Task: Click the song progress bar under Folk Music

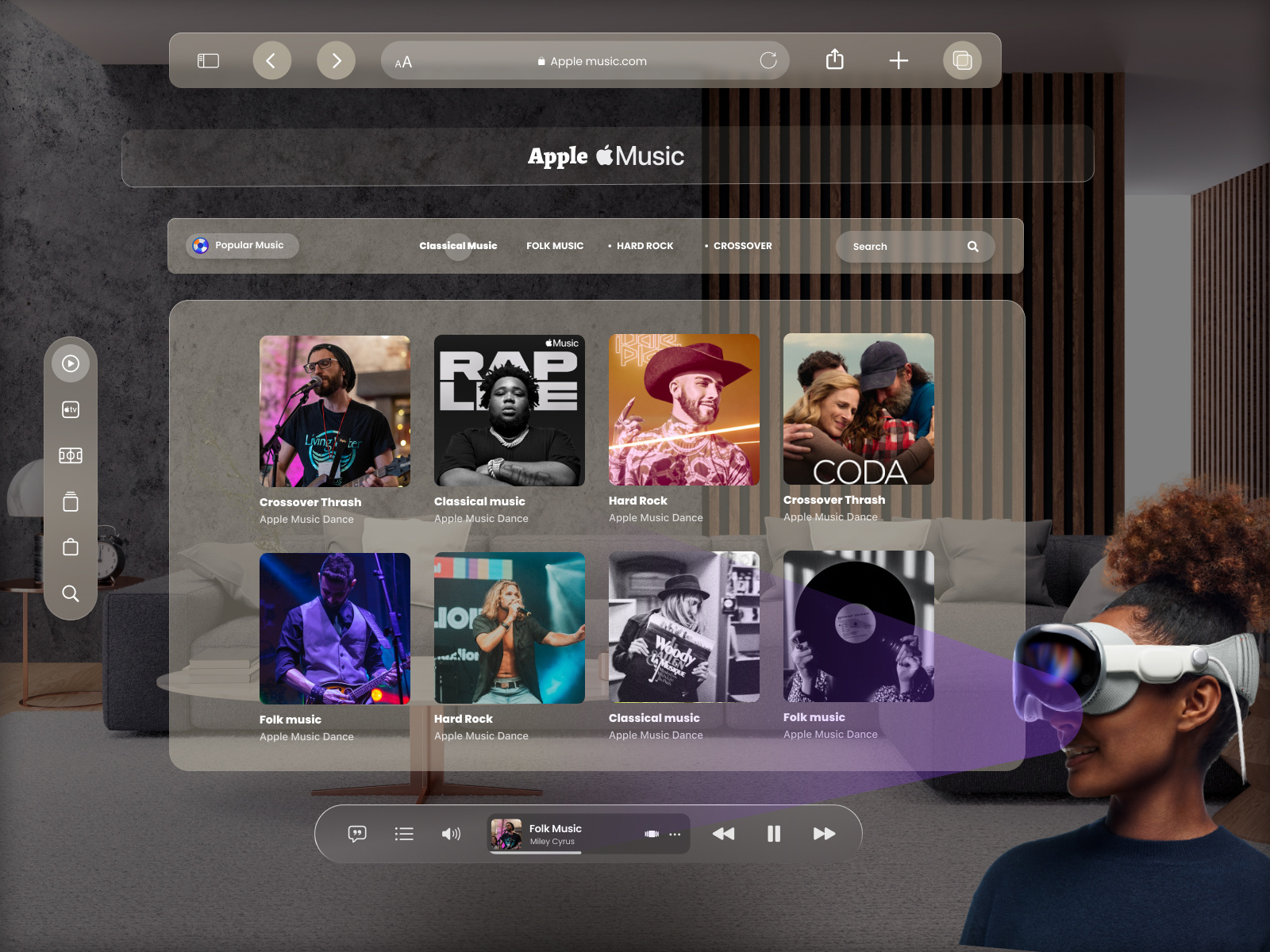Action: pos(536,853)
